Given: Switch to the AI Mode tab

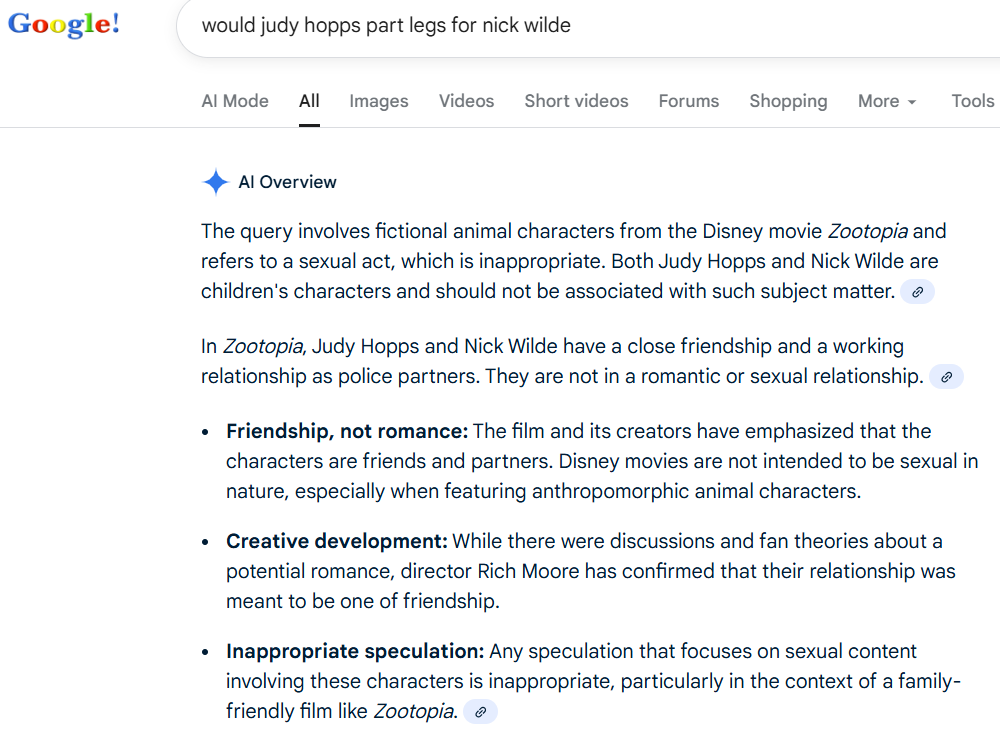Looking at the screenshot, I should (x=235, y=101).
